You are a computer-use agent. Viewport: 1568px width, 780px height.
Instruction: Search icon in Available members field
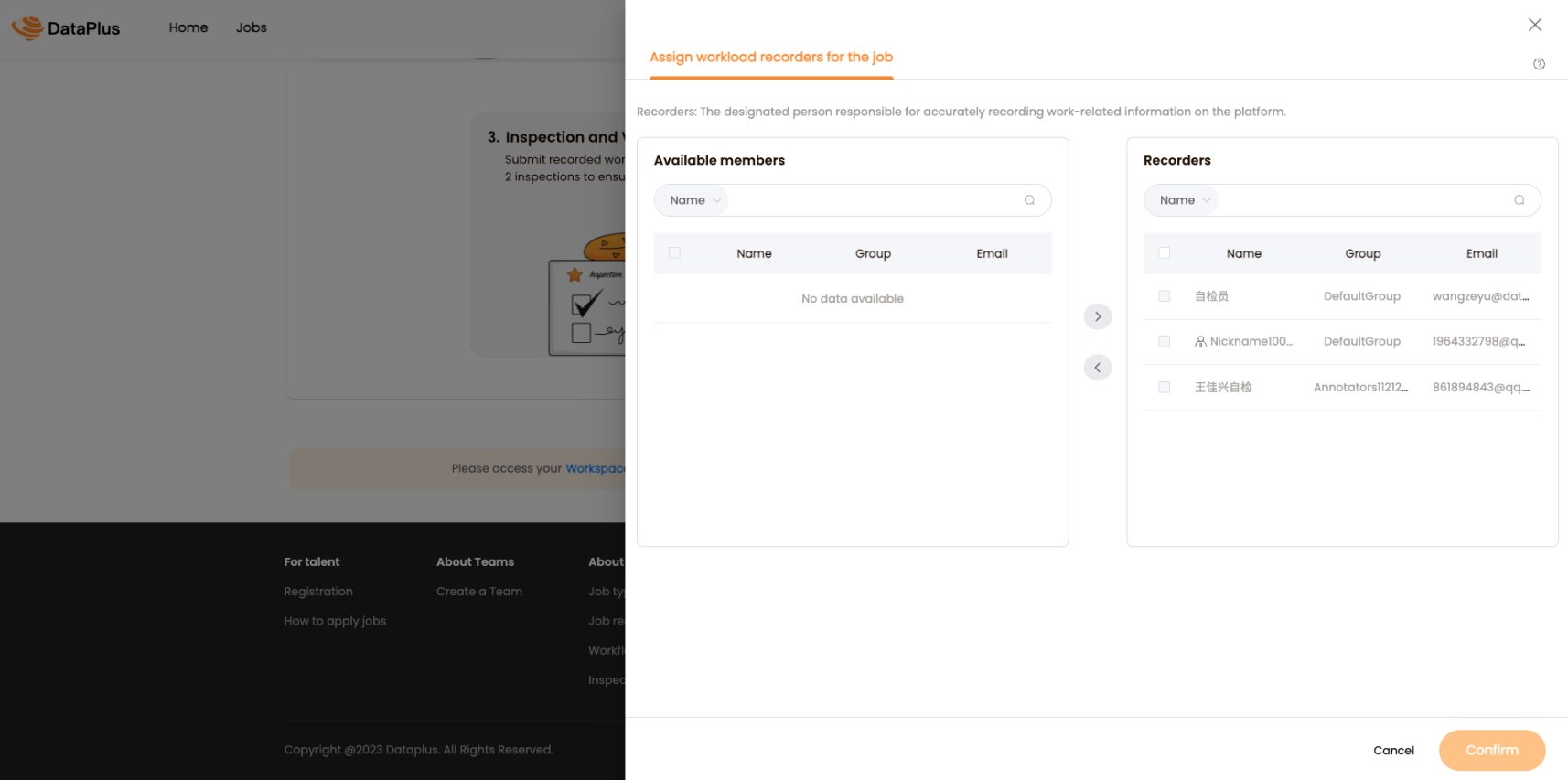coord(1029,200)
